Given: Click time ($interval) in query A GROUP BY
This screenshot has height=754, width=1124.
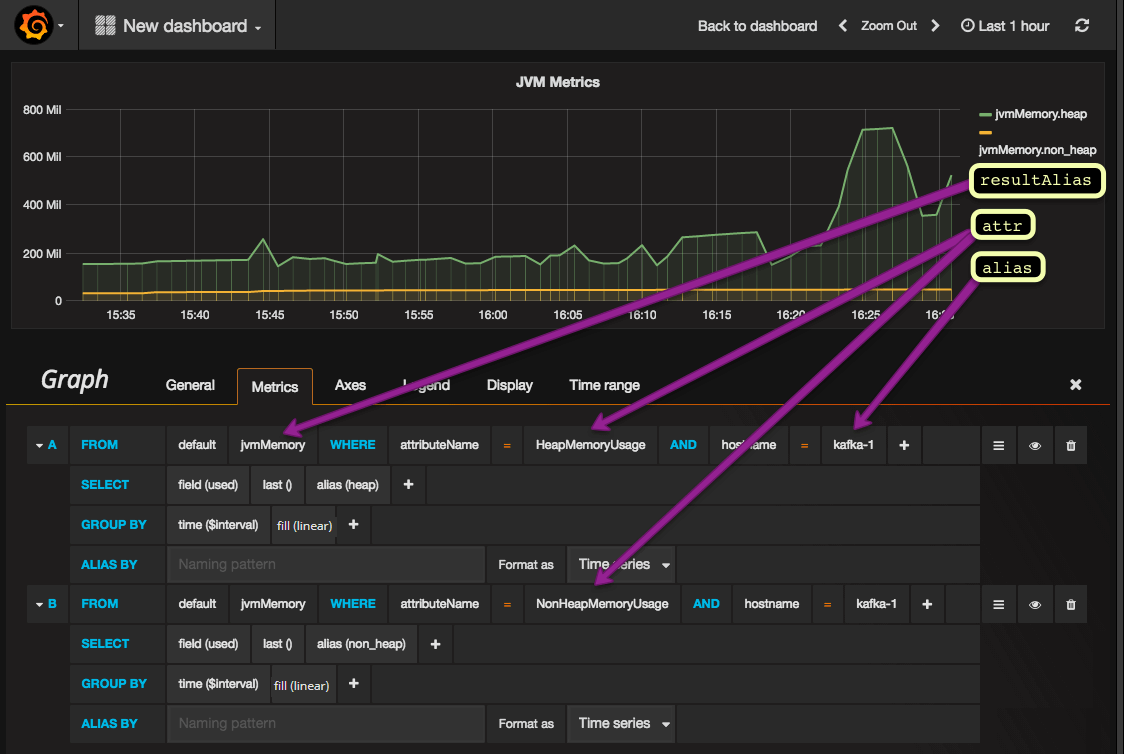Looking at the screenshot, I should click(x=218, y=525).
